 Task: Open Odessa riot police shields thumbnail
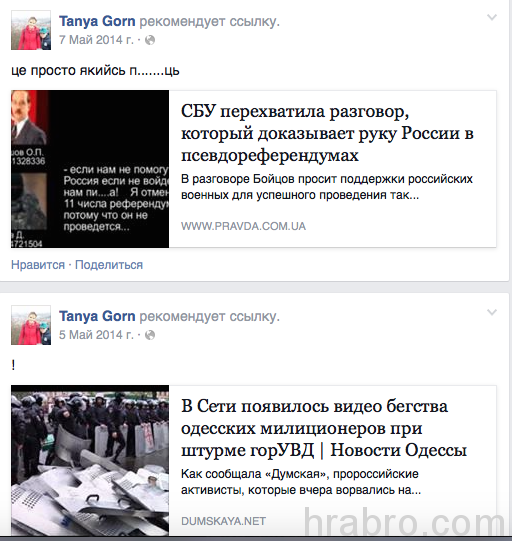[90, 460]
